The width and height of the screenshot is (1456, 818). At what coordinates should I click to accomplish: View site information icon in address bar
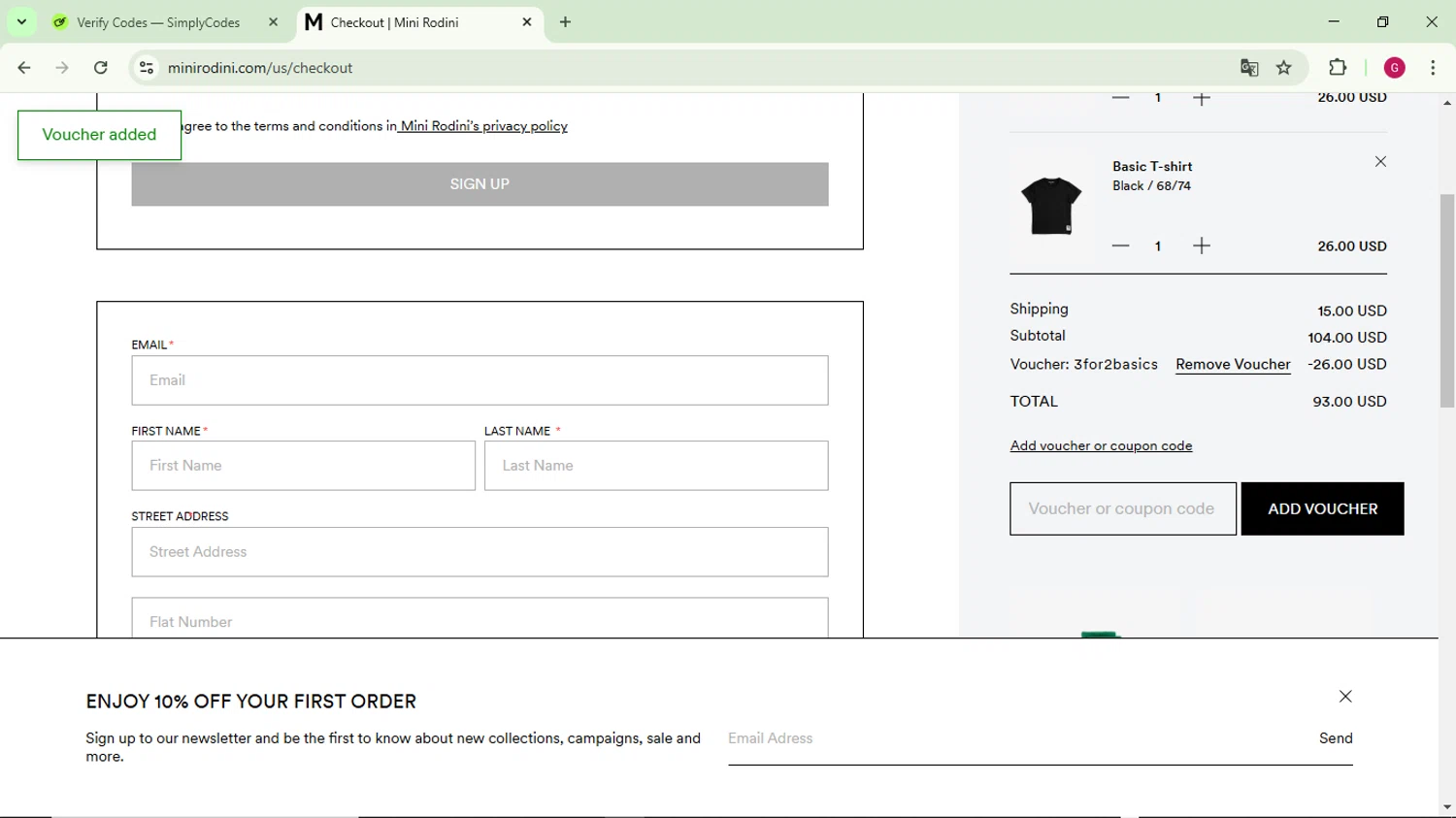tap(147, 68)
